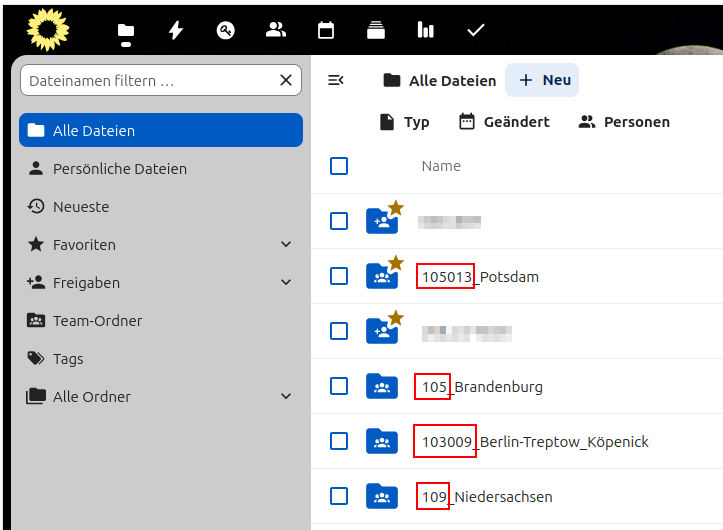Open the Contacts icon in top bar
The width and height of the screenshot is (723, 530).
pos(276,31)
